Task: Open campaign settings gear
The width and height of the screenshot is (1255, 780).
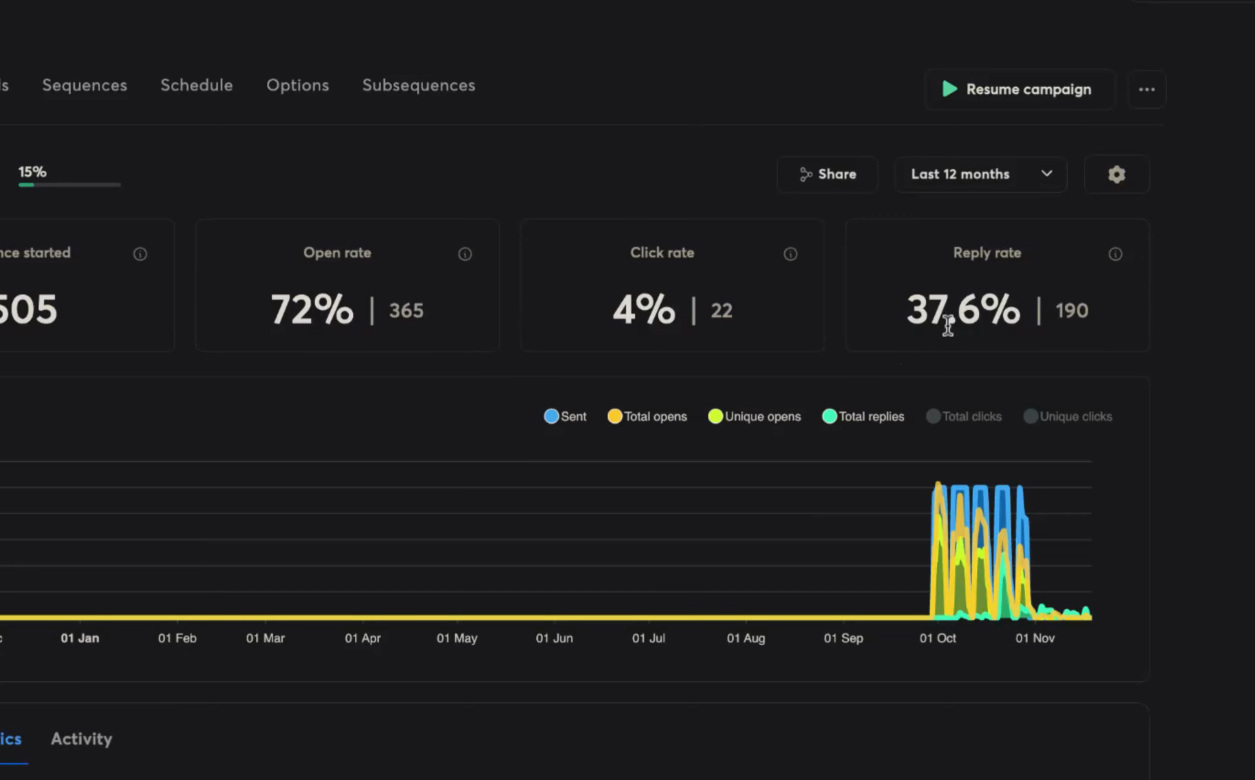Action: [x=1116, y=174]
